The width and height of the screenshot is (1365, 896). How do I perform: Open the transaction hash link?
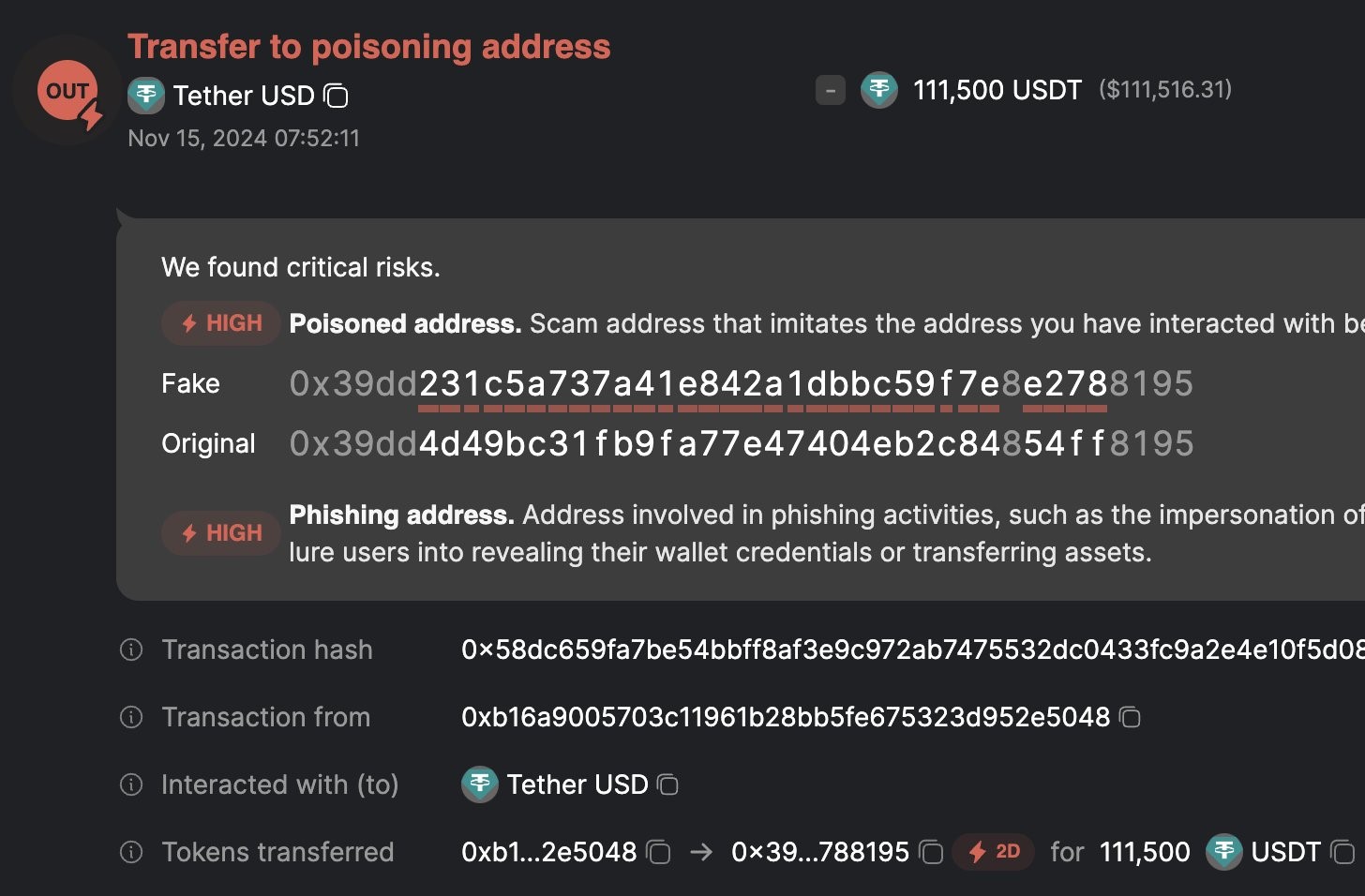[x=912, y=650]
